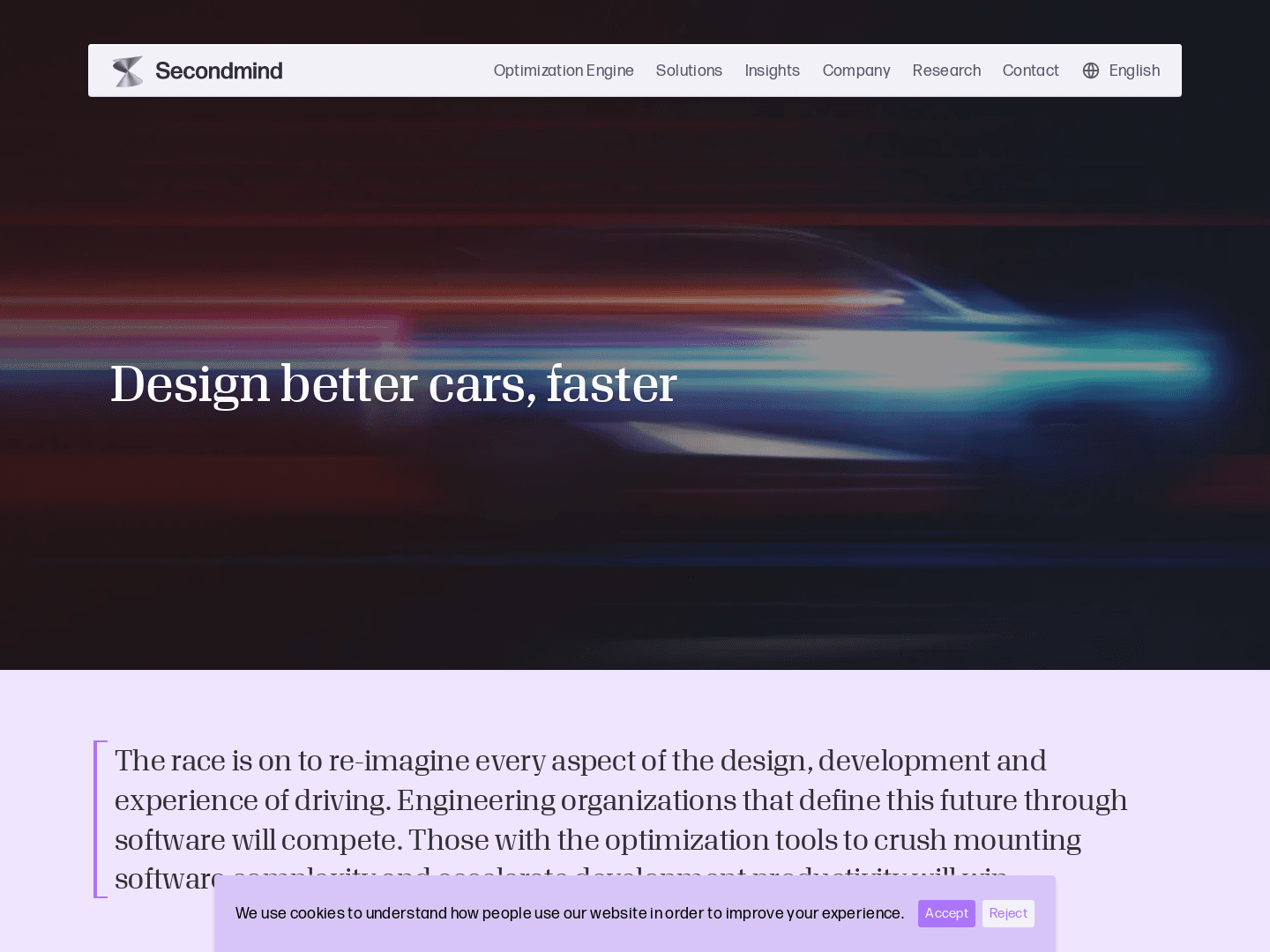Open the Optimization Engine menu
The width and height of the screenshot is (1270, 952).
pyautogui.click(x=564, y=71)
